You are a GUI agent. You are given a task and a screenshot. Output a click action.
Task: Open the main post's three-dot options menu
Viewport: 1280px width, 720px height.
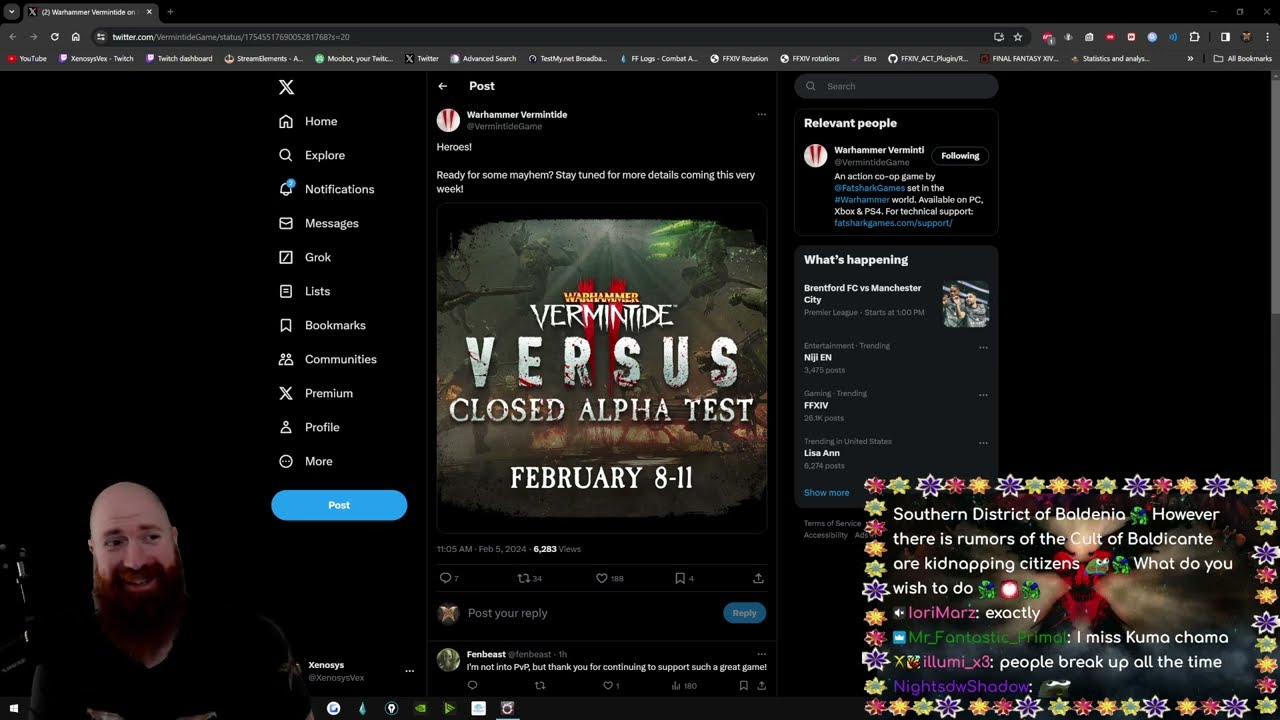761,114
